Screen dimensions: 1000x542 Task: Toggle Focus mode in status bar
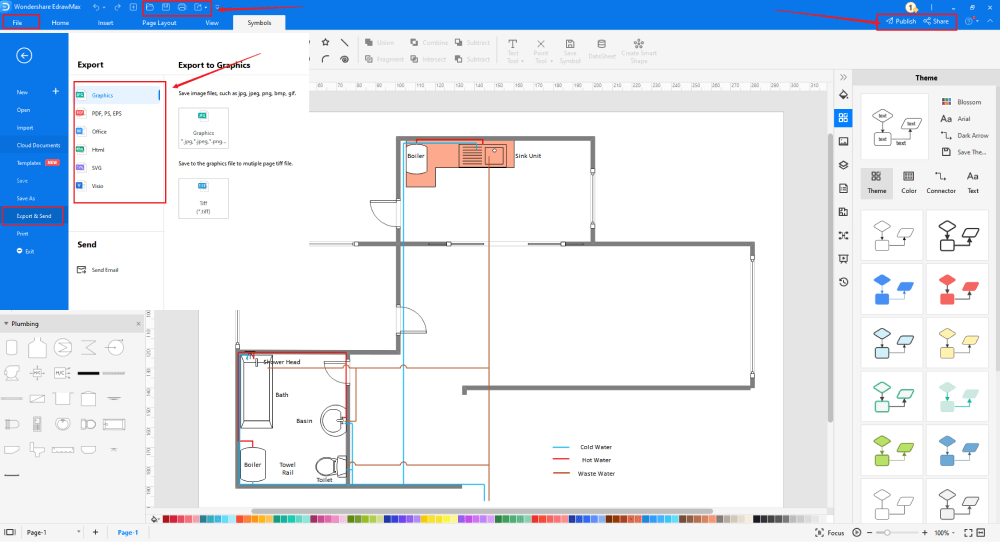830,533
